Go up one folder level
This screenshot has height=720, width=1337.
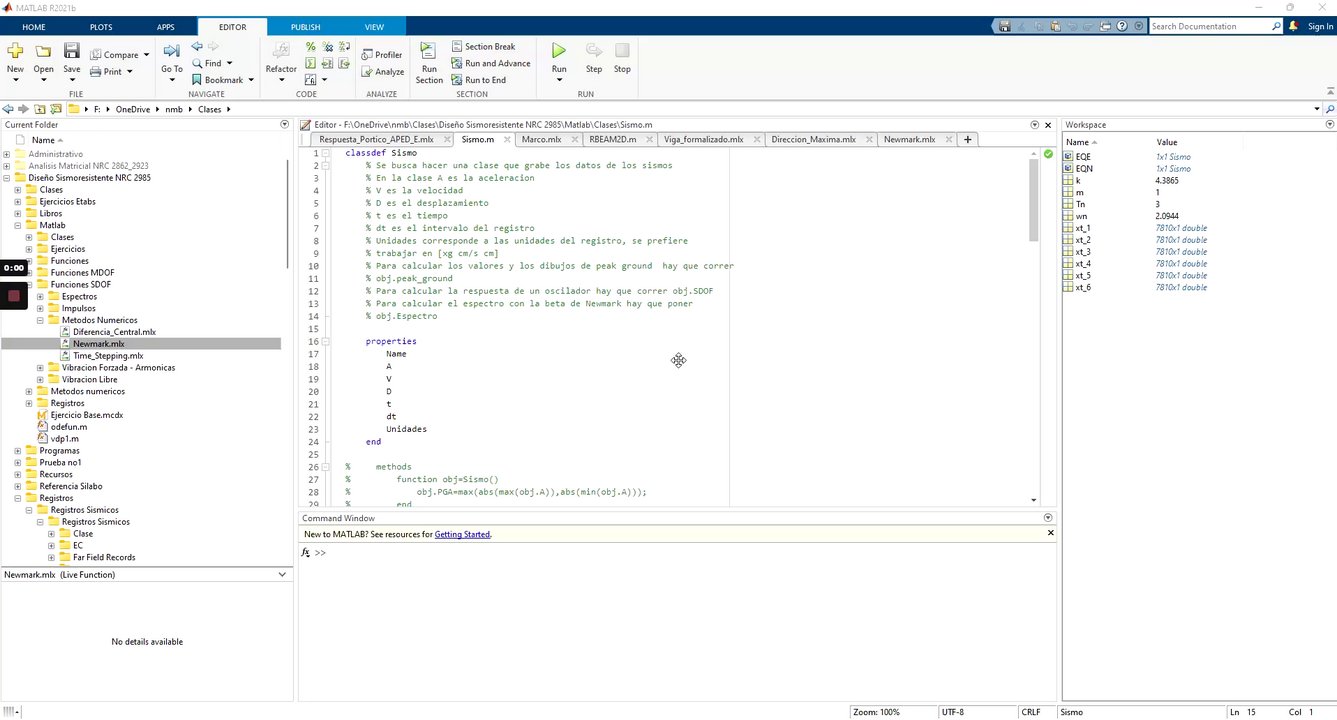tap(40, 109)
